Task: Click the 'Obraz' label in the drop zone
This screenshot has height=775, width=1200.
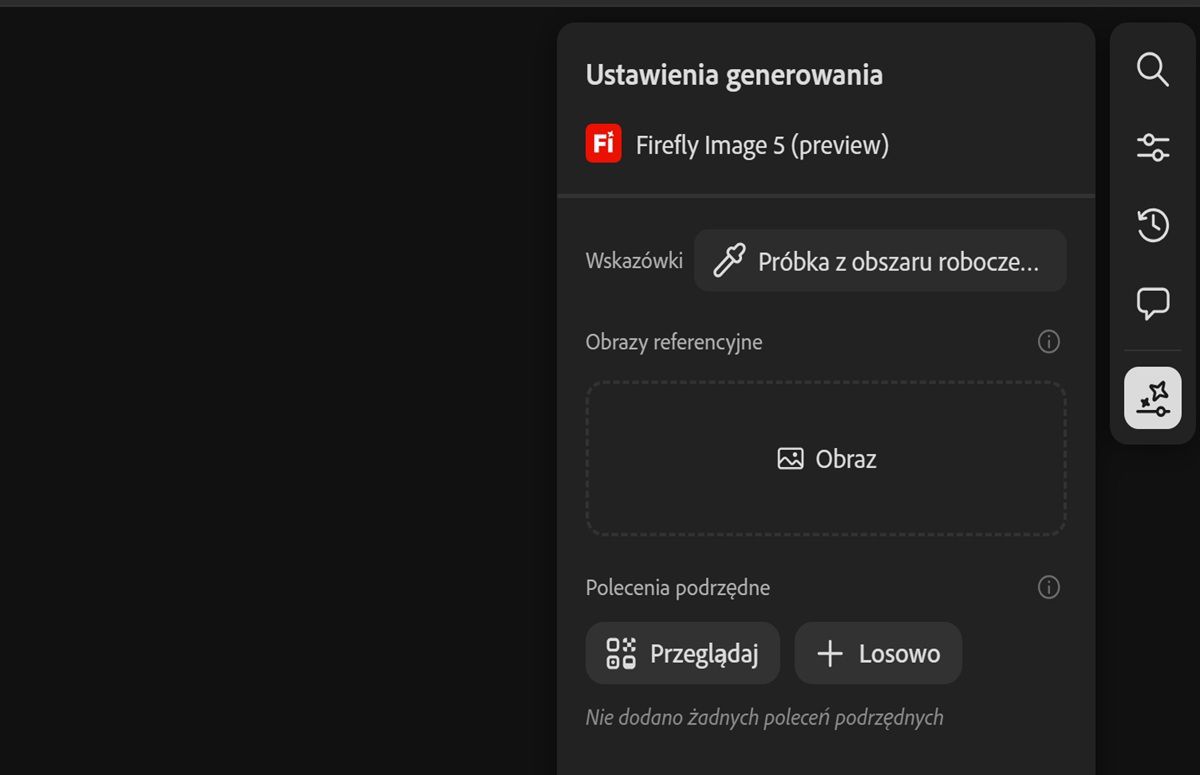Action: [846, 459]
